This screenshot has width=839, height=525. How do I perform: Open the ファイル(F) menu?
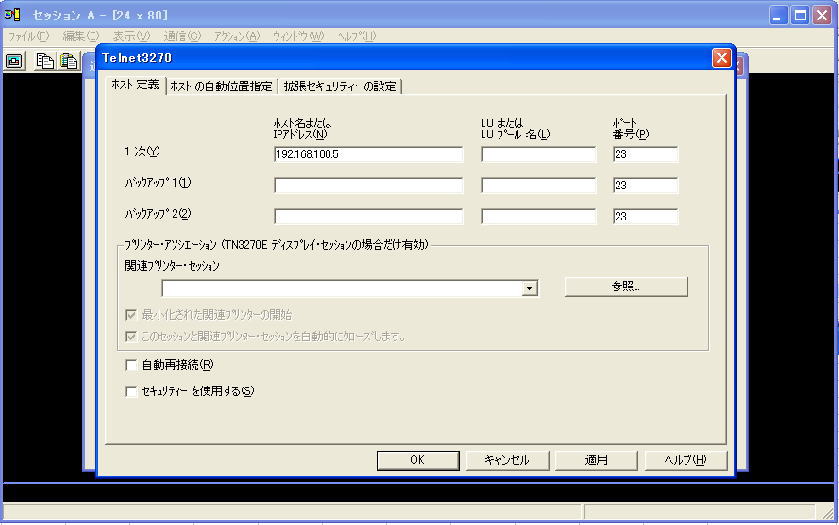click(x=28, y=36)
